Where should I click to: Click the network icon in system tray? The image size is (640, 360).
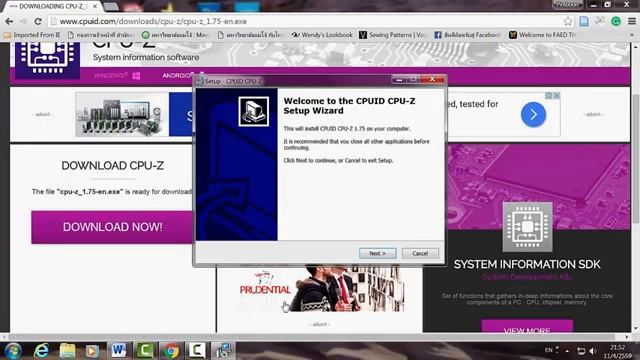pyautogui.click(x=581, y=351)
